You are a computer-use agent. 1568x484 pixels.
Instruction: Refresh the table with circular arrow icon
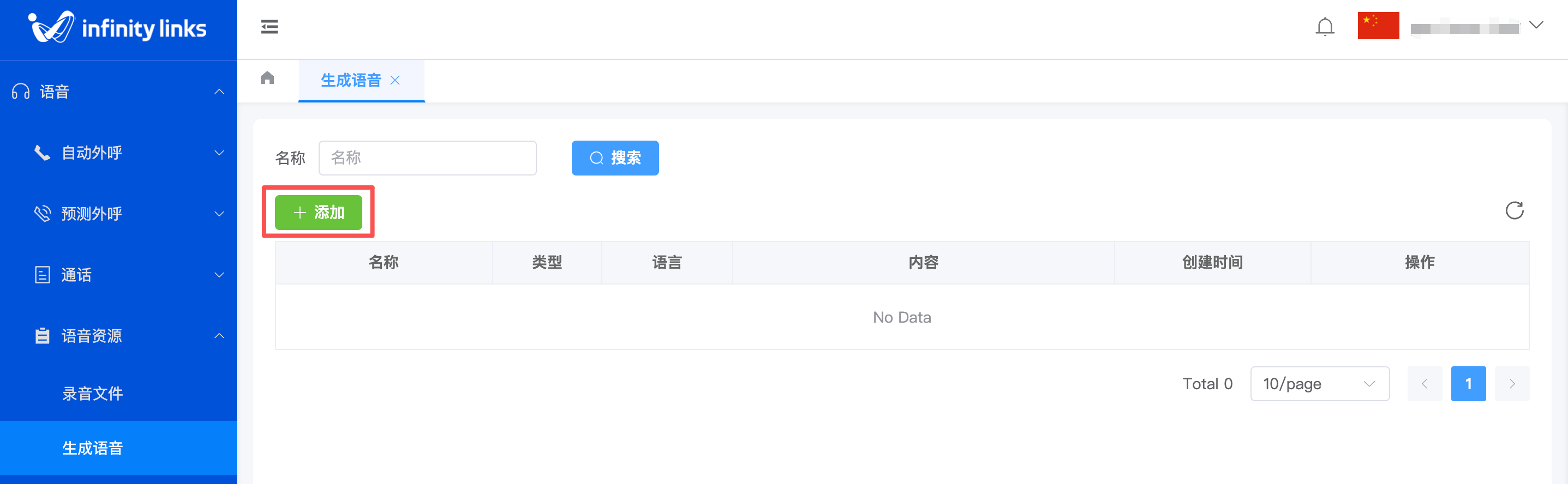[x=1514, y=210]
